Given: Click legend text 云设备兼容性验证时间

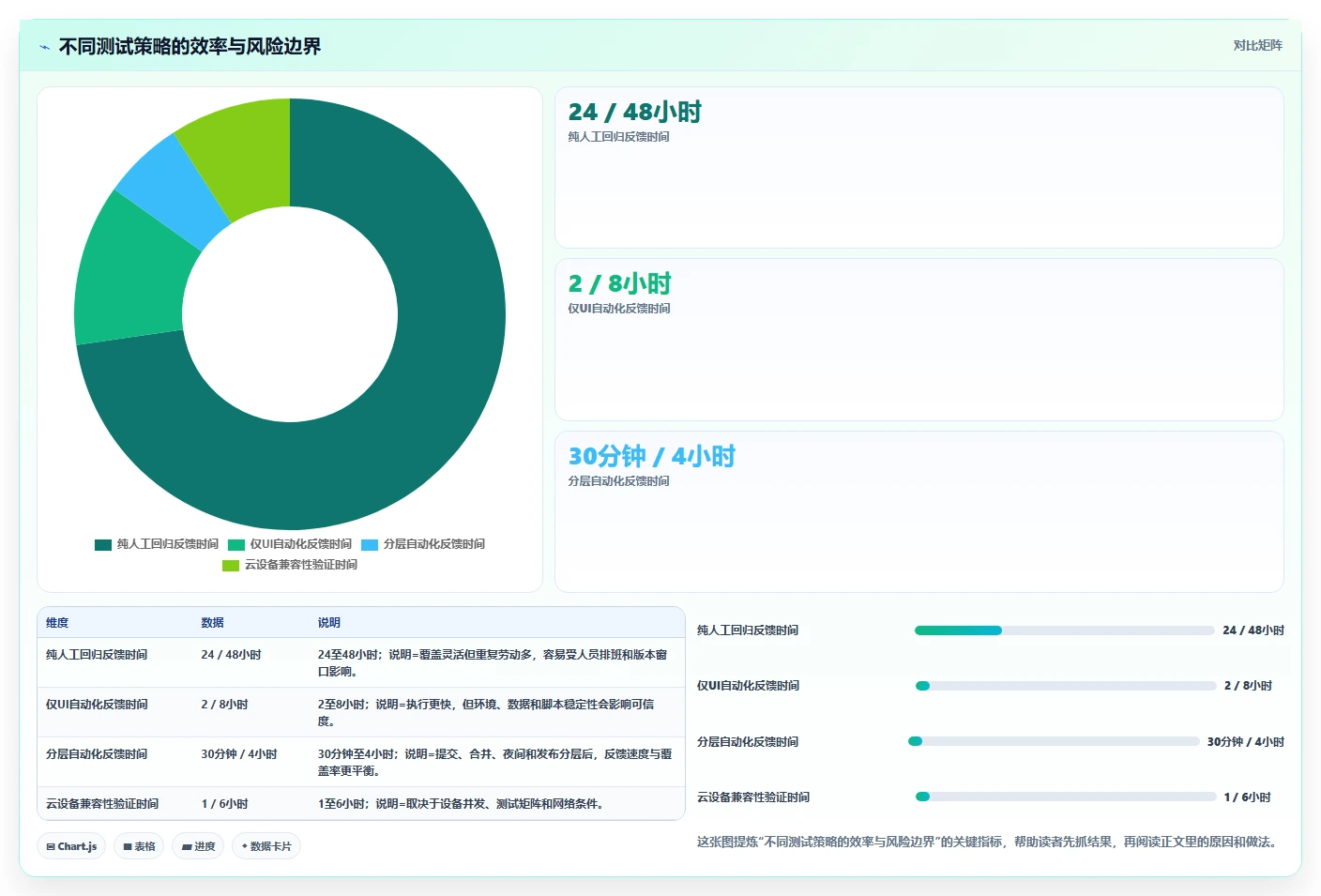Looking at the screenshot, I should pos(300,565).
